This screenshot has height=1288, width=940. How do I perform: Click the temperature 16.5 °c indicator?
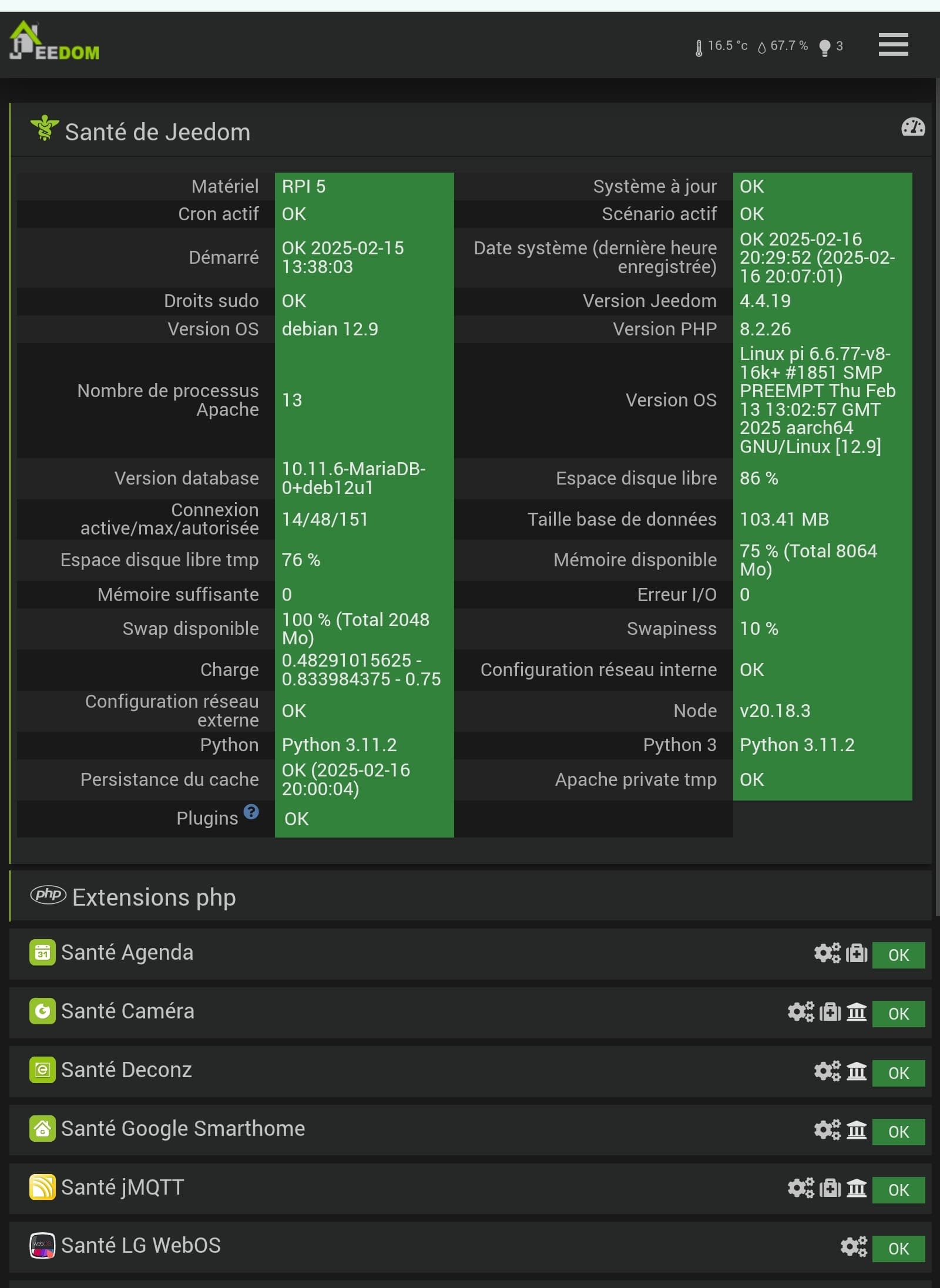point(721,46)
